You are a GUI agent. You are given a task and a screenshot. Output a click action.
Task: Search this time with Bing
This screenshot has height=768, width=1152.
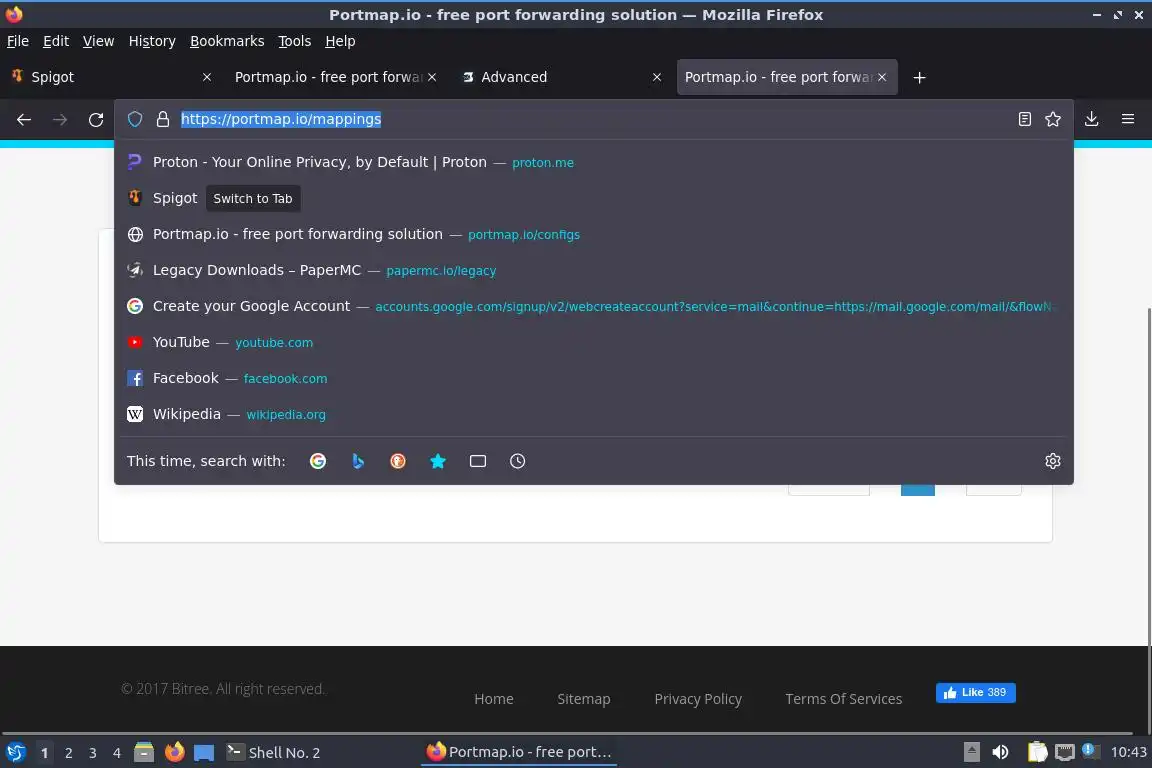click(358, 461)
